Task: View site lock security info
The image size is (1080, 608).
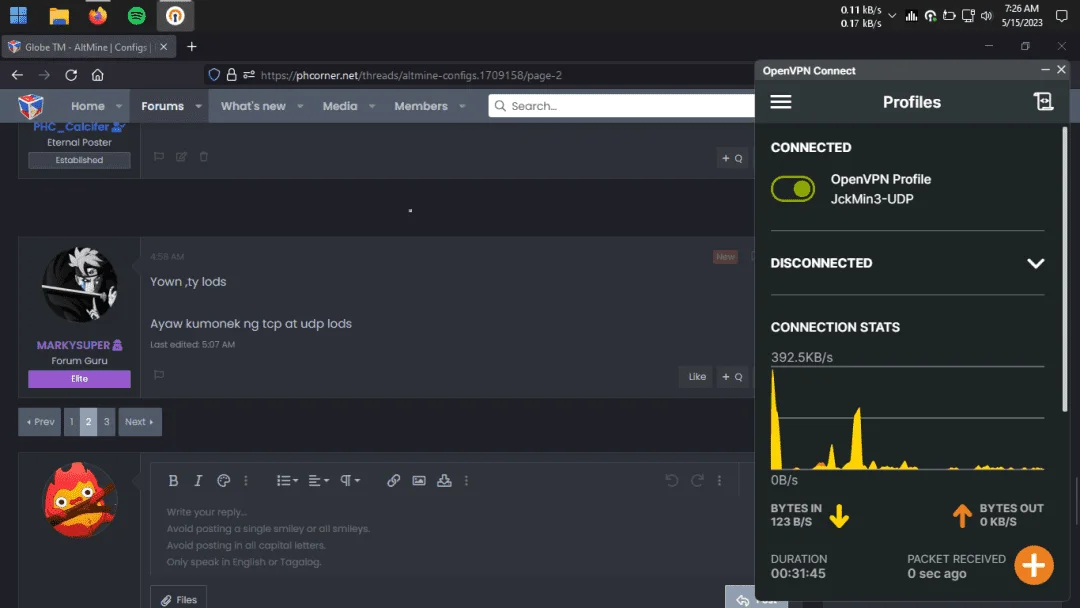Action: [x=231, y=75]
